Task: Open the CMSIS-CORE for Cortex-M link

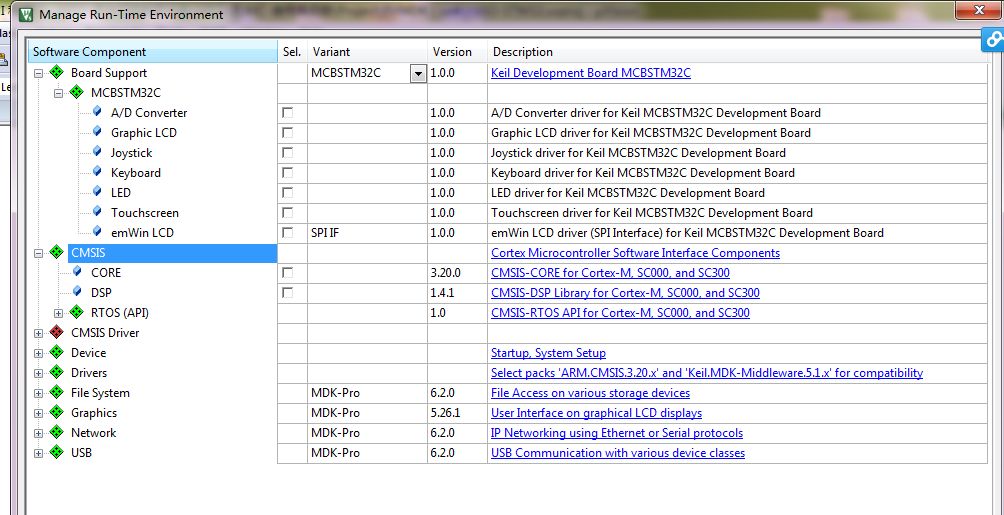Action: (x=610, y=273)
